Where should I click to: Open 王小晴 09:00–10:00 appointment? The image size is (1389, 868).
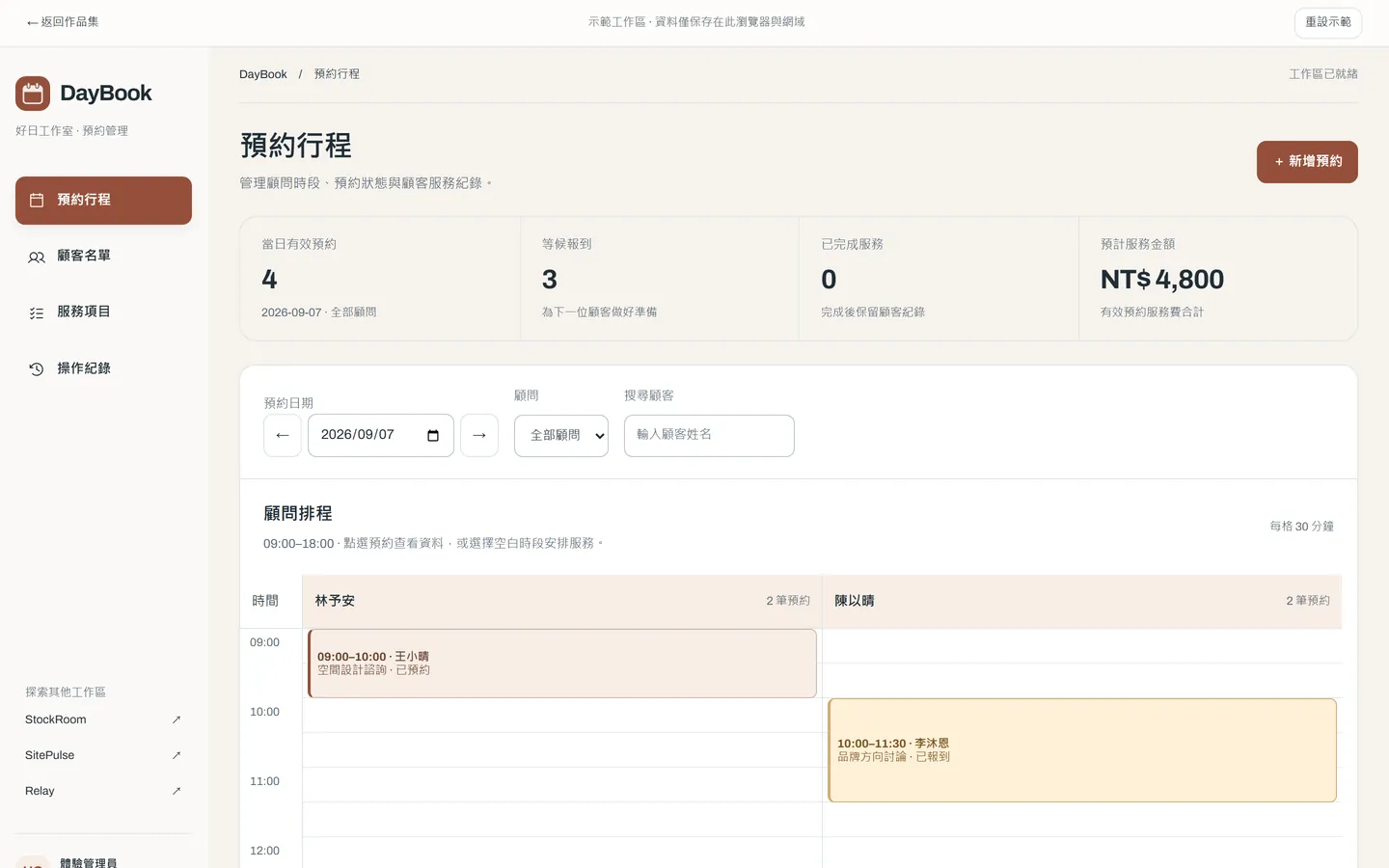[562, 664]
